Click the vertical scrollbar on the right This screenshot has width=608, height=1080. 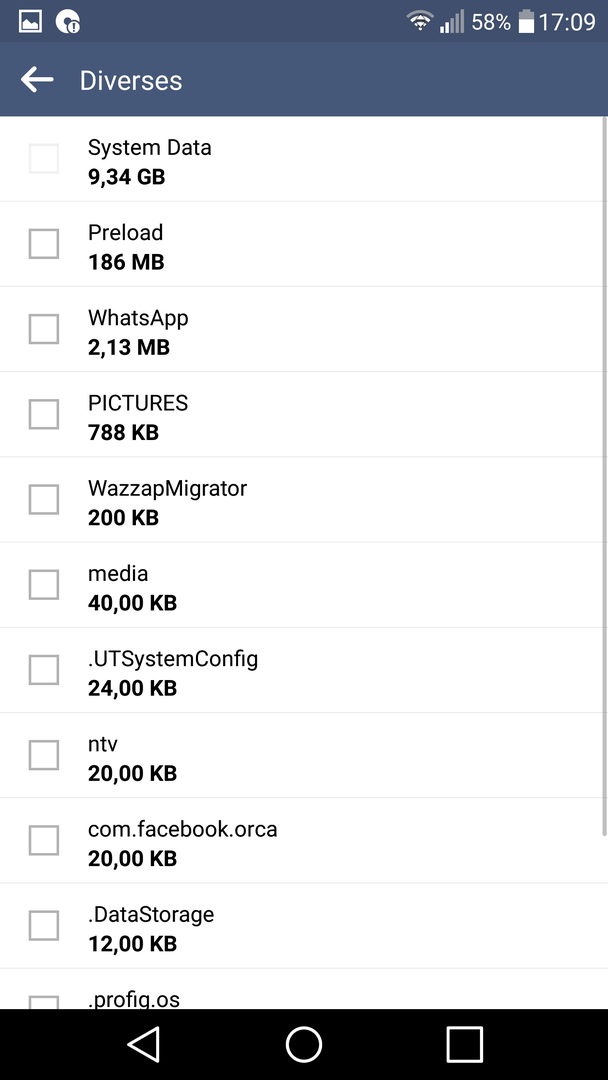(x=605, y=475)
